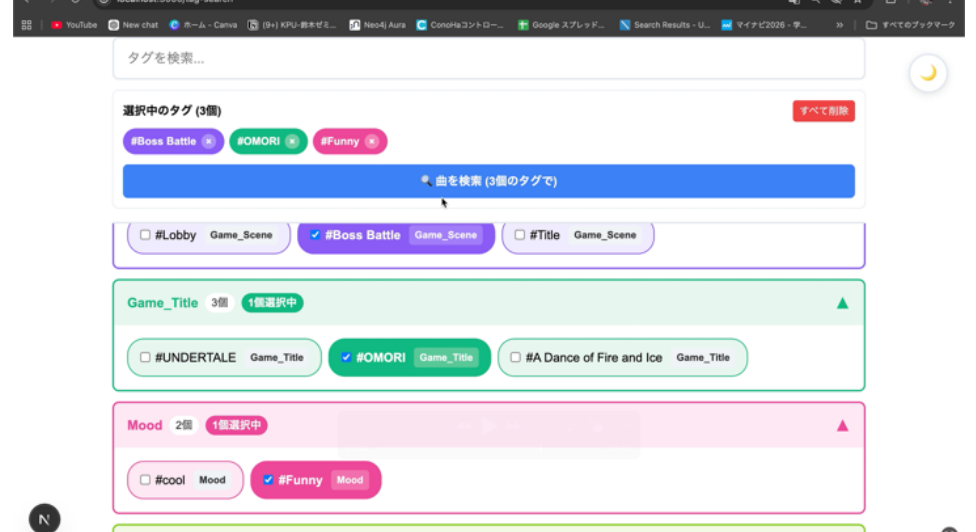Viewport: 976px width, 532px height.
Task: Collapse the Game_Title section with its arrow
Action: coord(842,303)
